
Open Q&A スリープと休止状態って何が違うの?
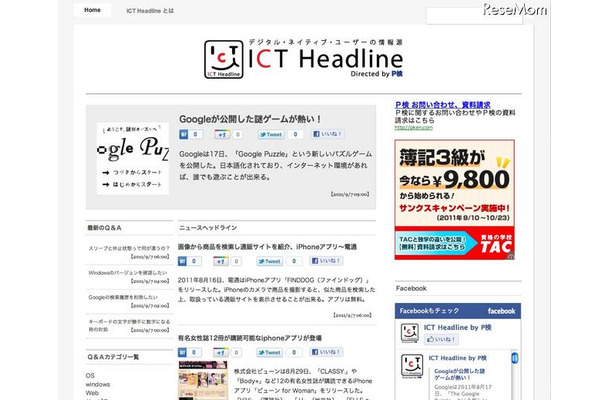coord(129,248)
